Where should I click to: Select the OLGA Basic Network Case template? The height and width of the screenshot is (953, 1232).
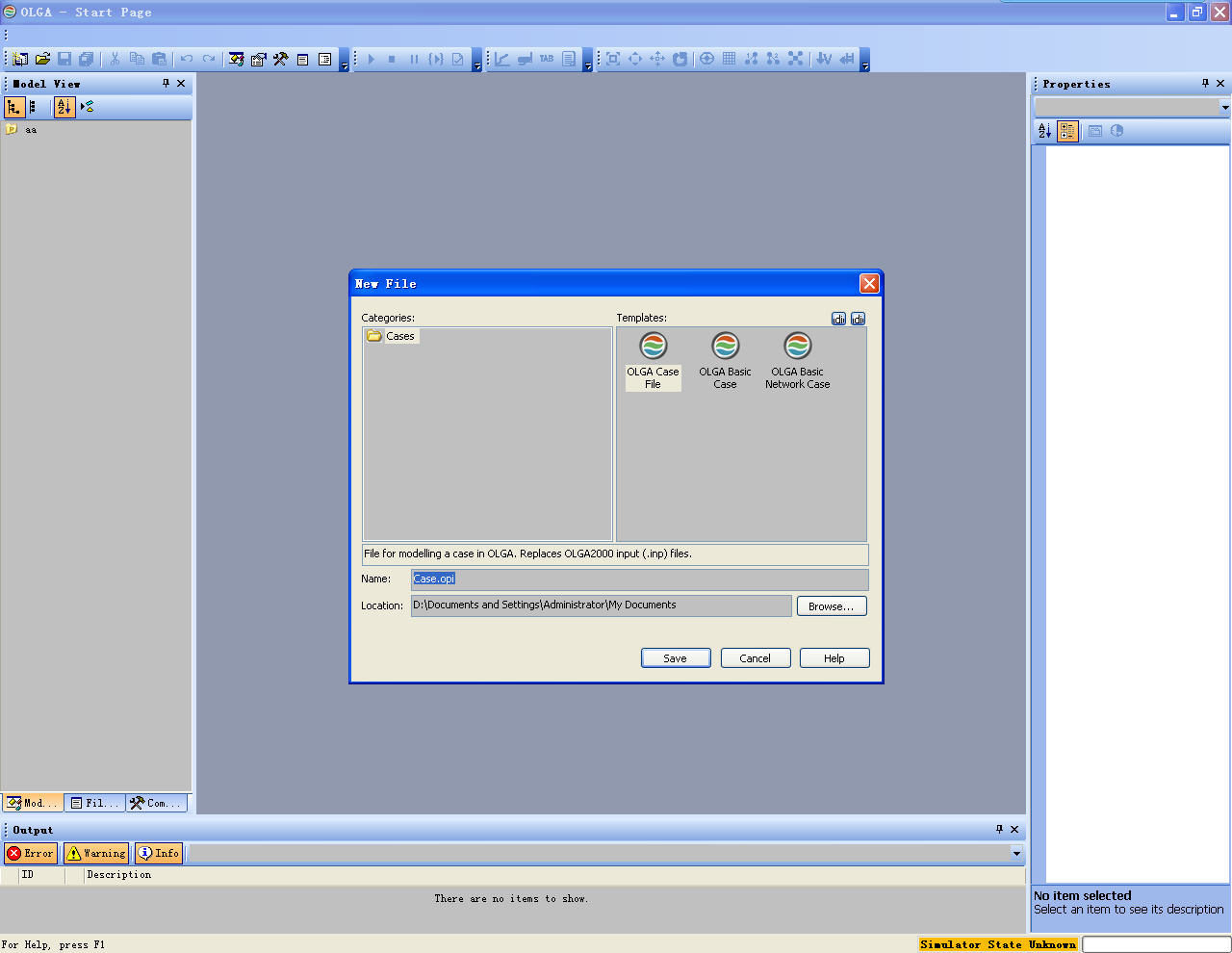[x=797, y=361]
